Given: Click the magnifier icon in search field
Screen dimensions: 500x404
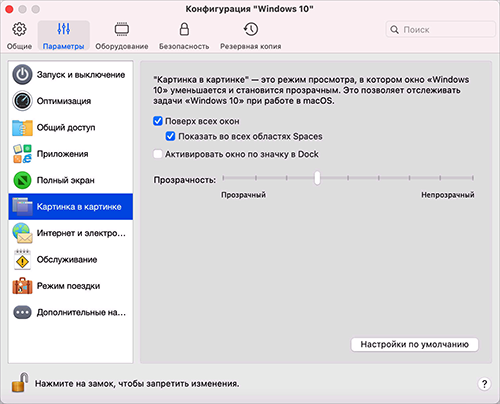Looking at the screenshot, I should pos(394,29).
